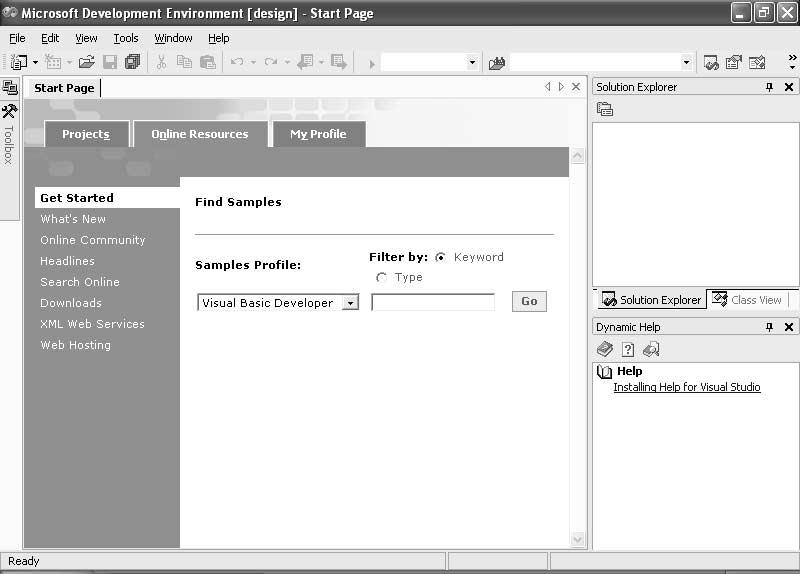Click Dynamic Help Search icon
800x574 pixels.
651,350
